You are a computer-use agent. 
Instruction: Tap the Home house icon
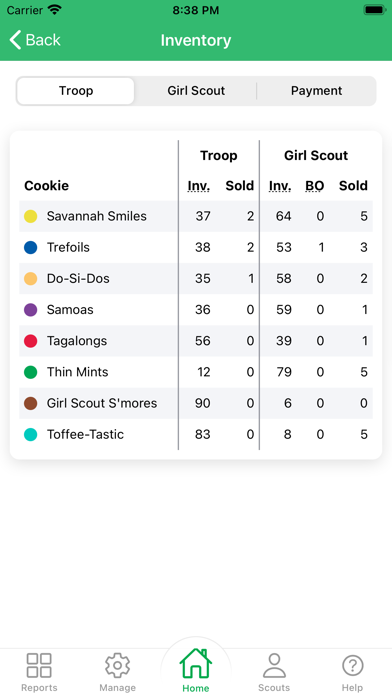(195, 663)
